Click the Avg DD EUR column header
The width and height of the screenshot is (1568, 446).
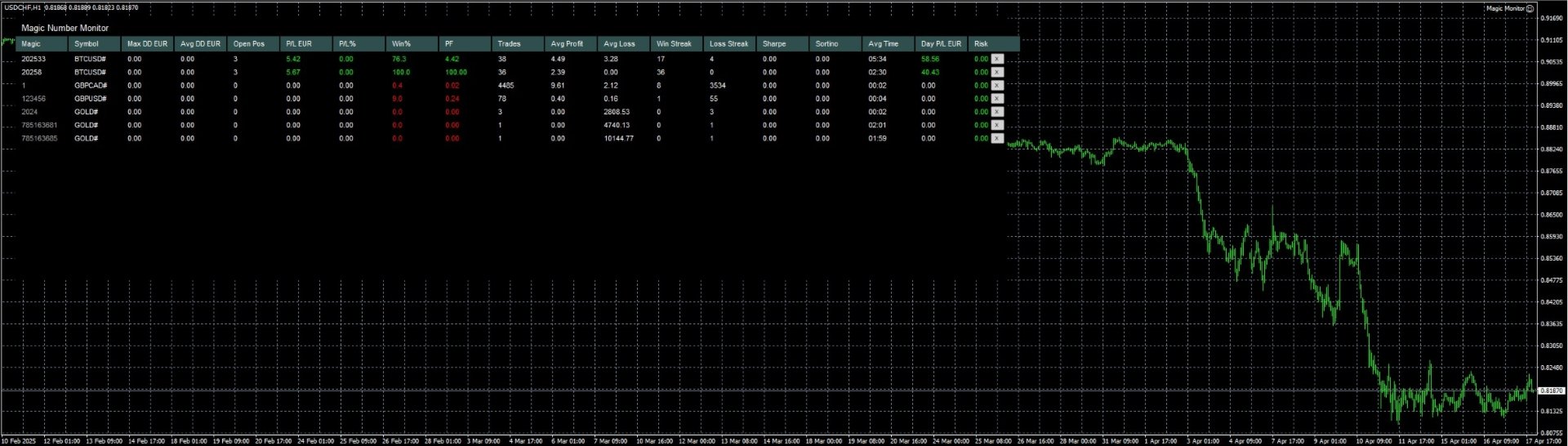coord(200,44)
